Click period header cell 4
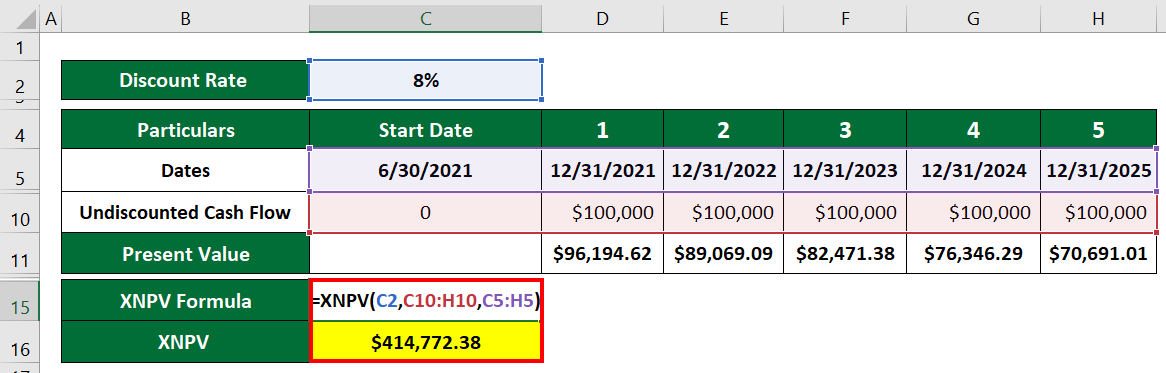 (973, 130)
